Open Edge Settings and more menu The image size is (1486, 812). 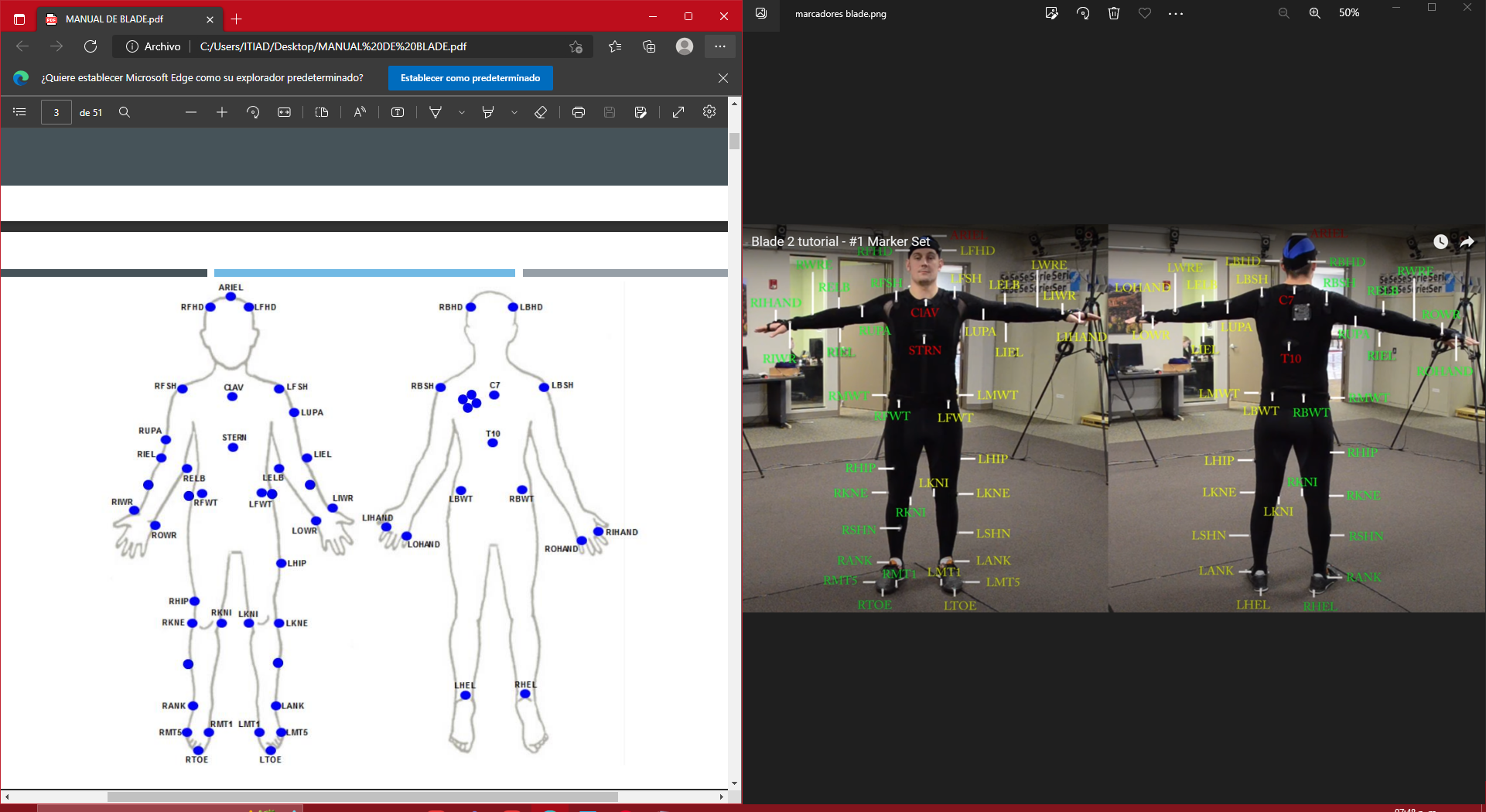tap(720, 46)
